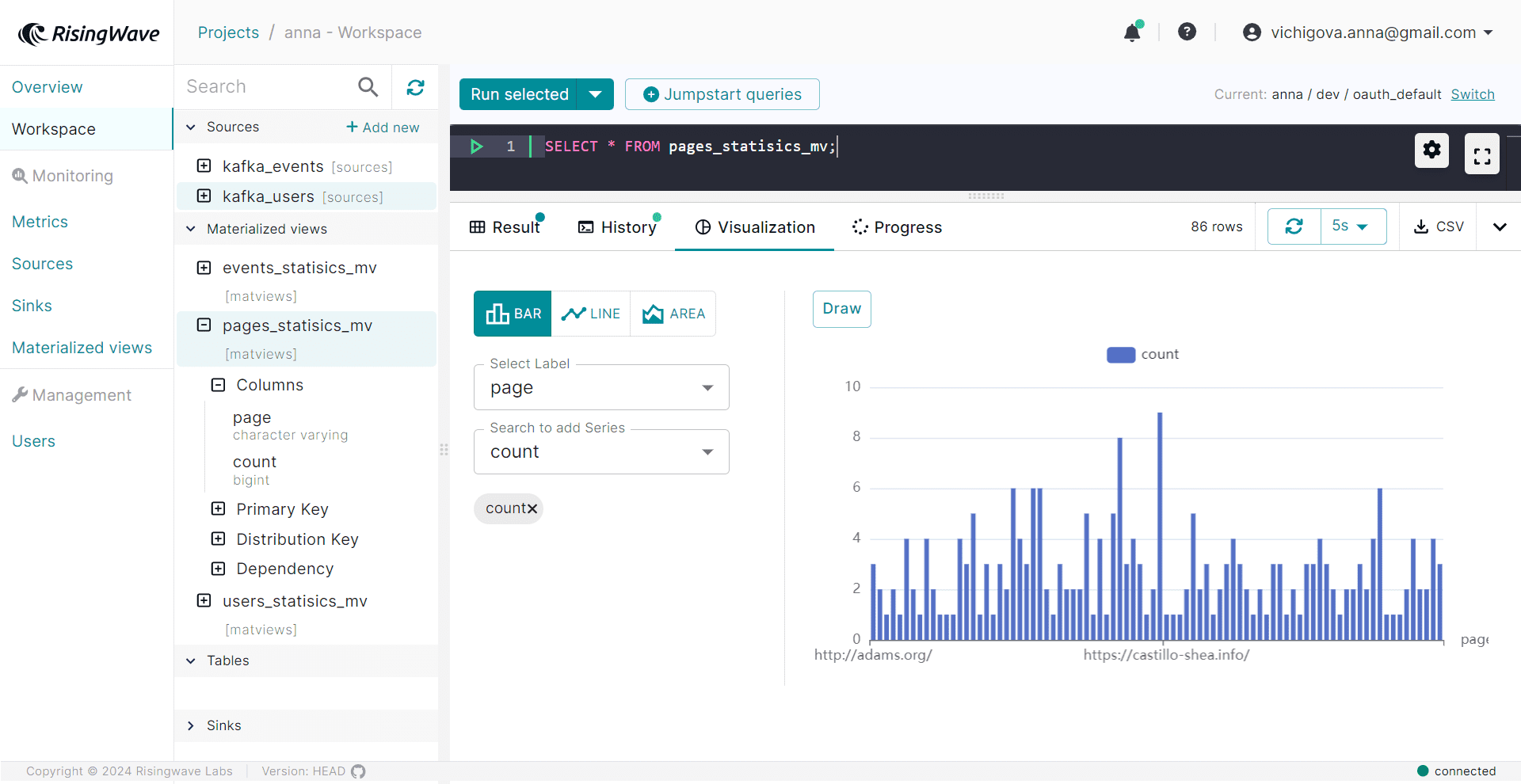
Task: Focus the catalog Search field
Action: [269, 86]
